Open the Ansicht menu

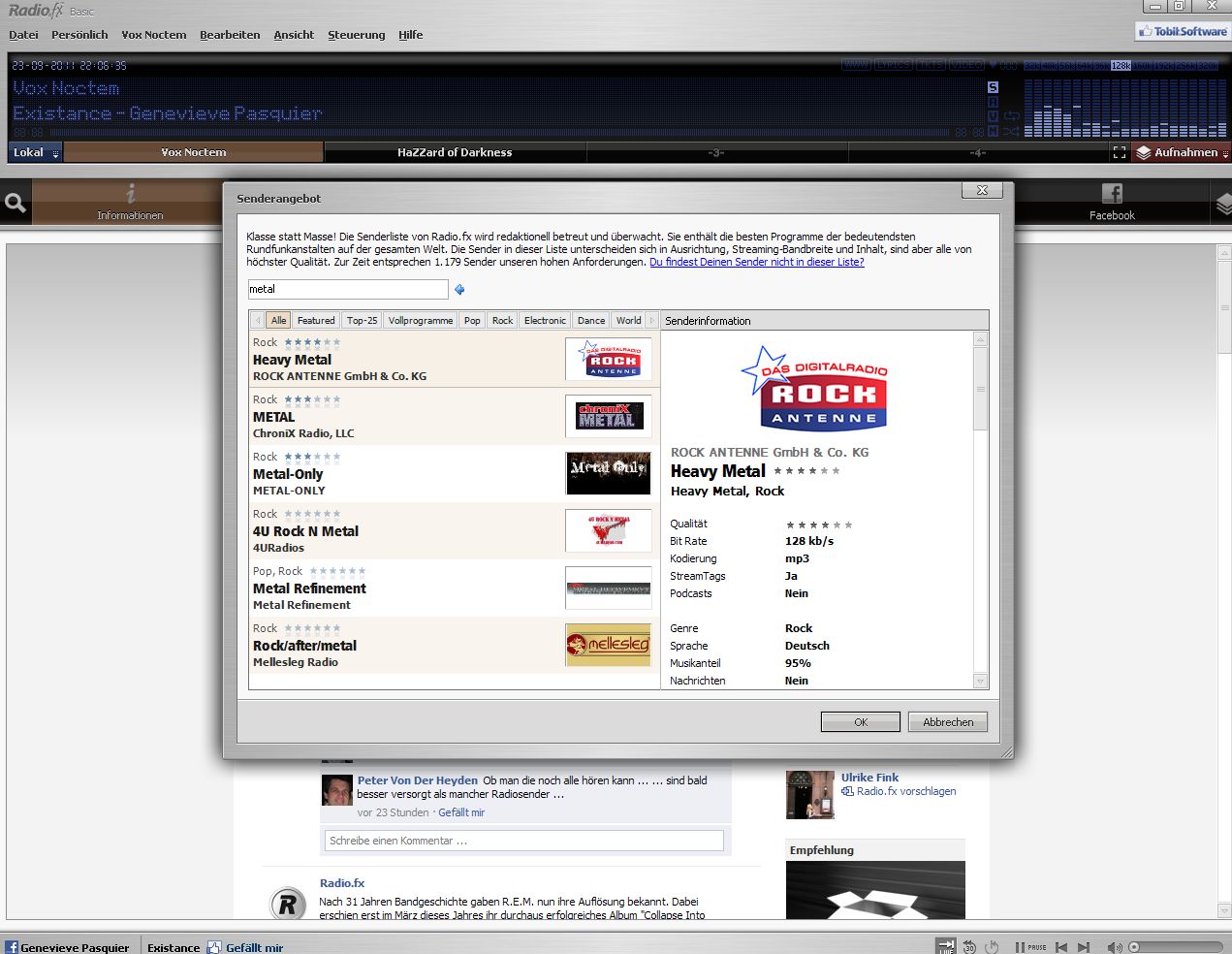coord(294,35)
